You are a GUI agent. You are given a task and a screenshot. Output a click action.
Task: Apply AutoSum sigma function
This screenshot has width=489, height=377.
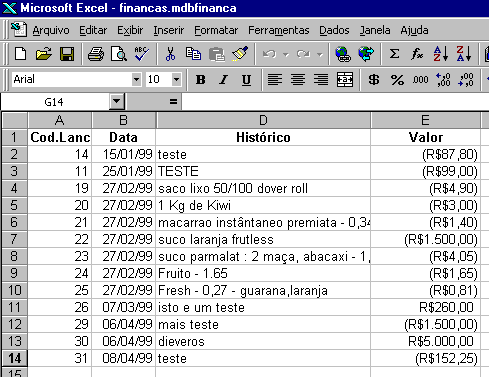pyautogui.click(x=394, y=54)
